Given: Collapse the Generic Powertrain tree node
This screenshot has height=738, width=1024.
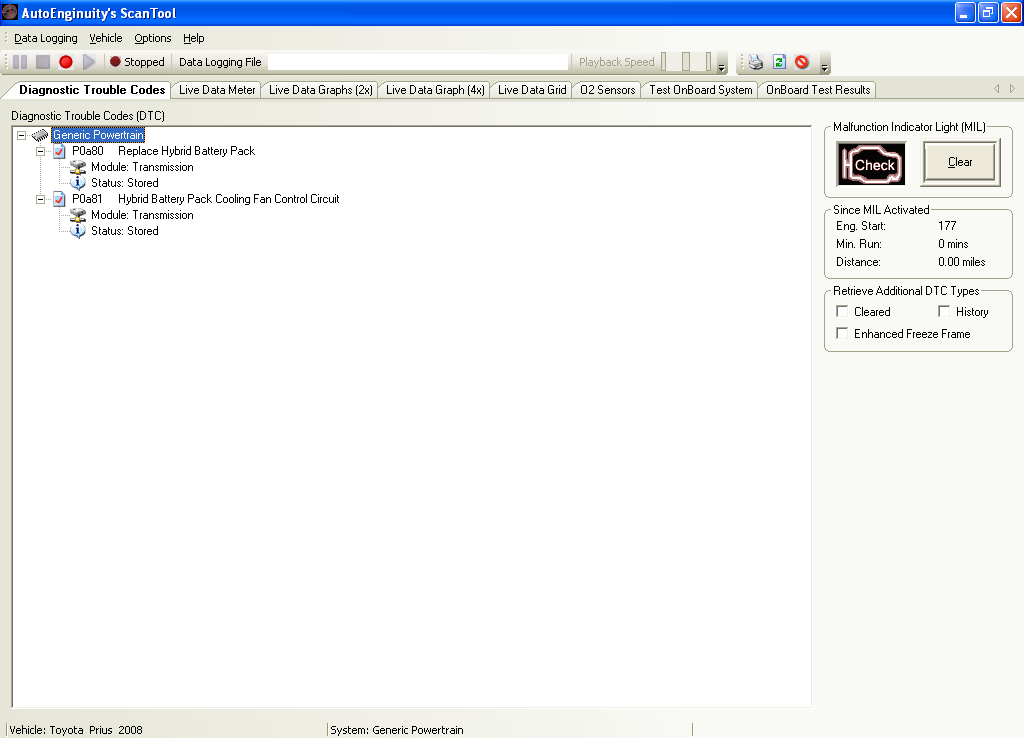Looking at the screenshot, I should tap(22, 135).
